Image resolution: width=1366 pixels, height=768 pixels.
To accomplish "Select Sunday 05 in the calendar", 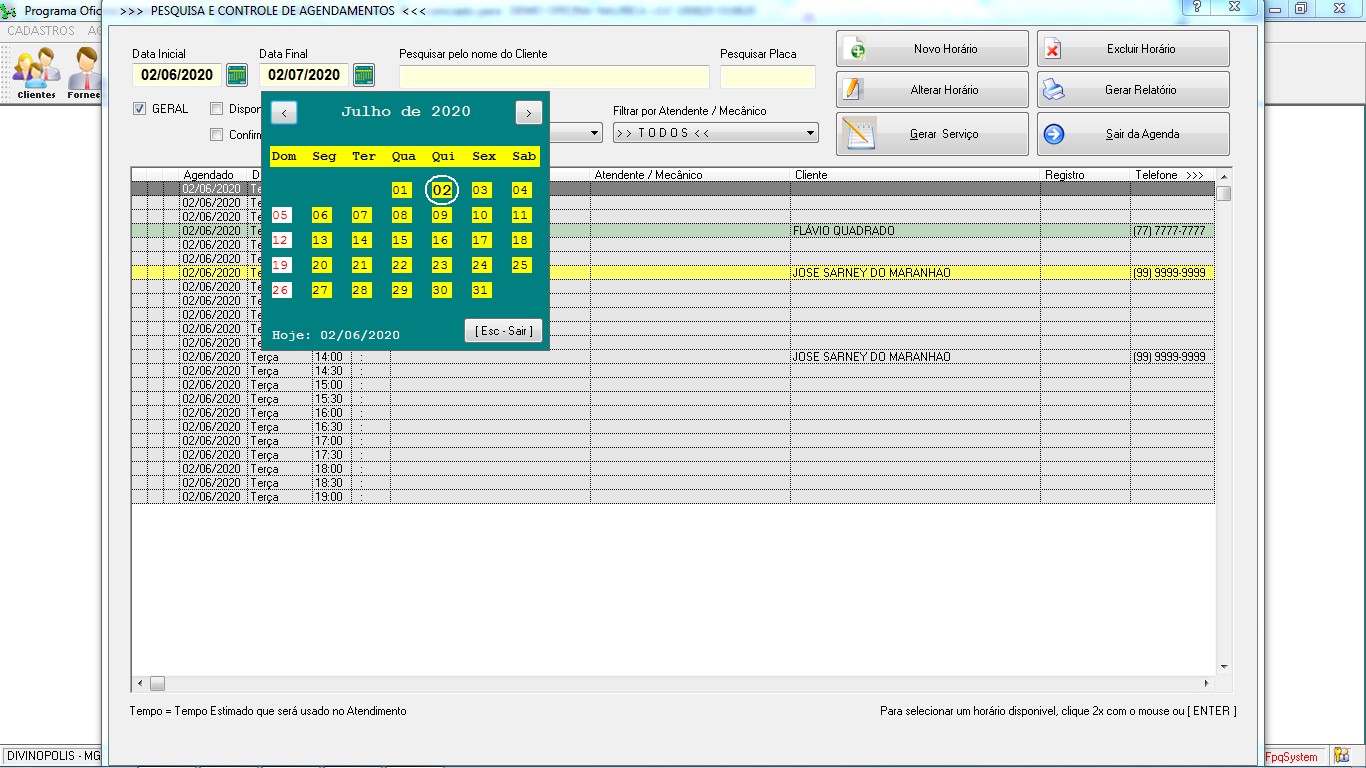I will click(281, 215).
